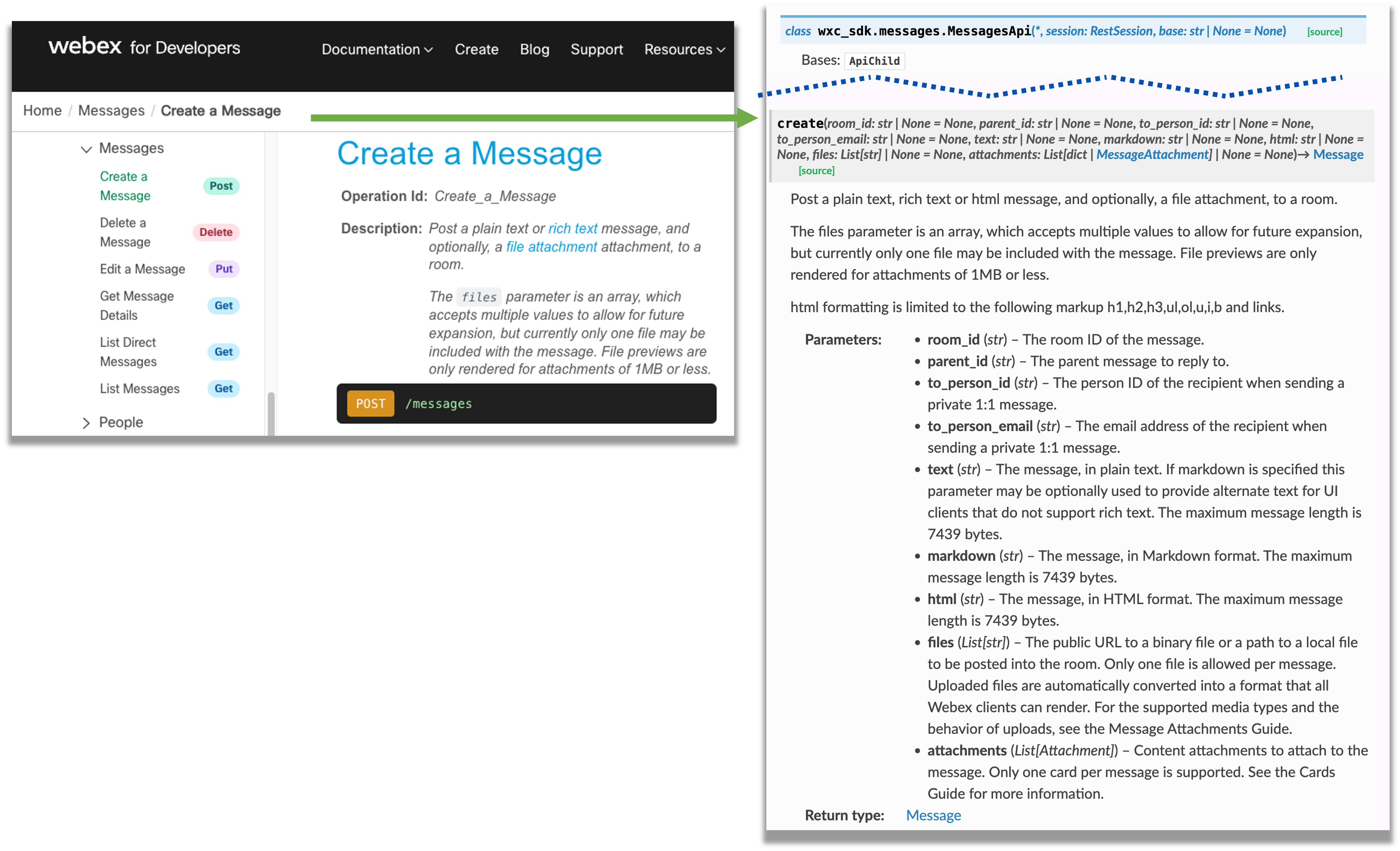Viewport: 1400px width, 851px height.
Task: Follow the rich text link in description
Action: (x=572, y=228)
